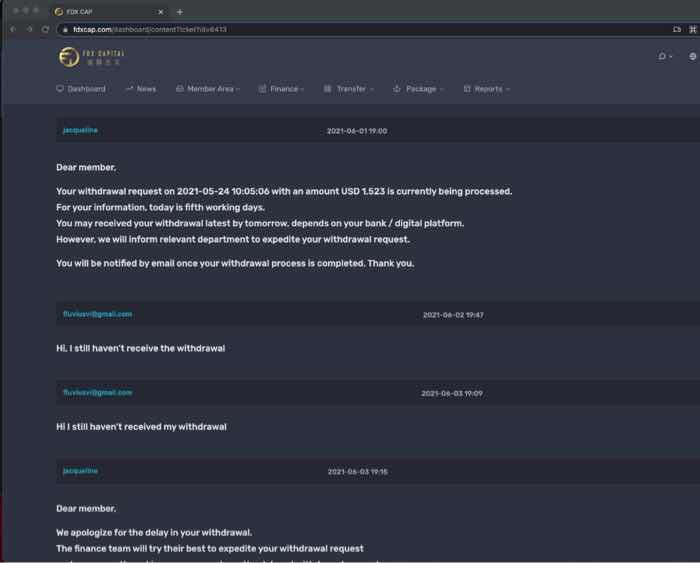Click the first jacqueline sender name
Viewport: 700px width, 563px height.
[80, 130]
